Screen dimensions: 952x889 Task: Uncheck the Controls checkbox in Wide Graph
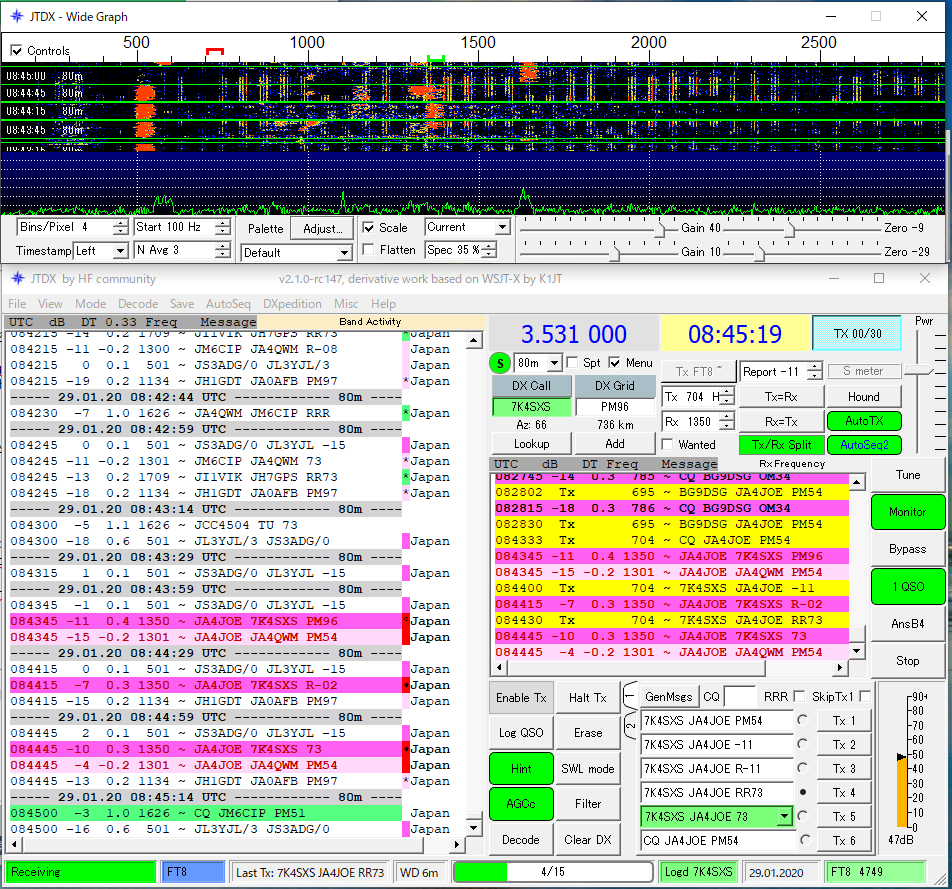(16, 51)
